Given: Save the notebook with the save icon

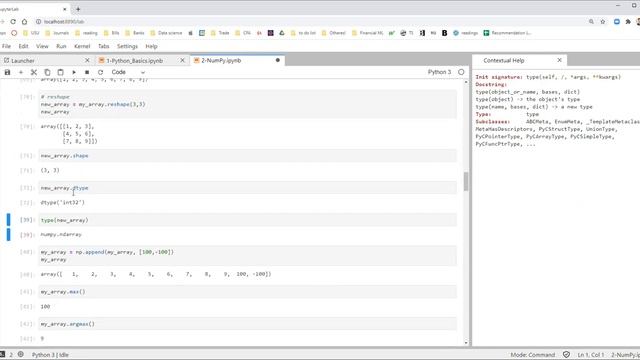Looking at the screenshot, I should 7,72.
